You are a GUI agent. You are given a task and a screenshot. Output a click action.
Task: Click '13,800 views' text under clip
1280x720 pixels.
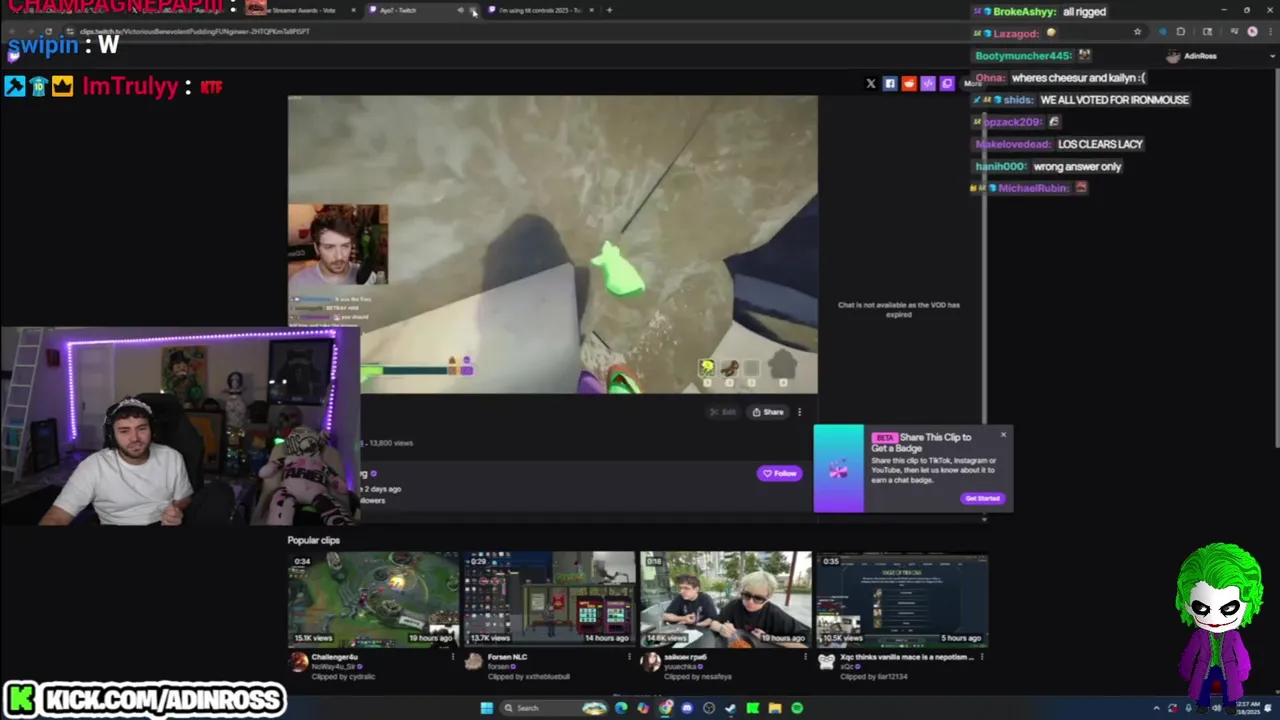click(391, 442)
